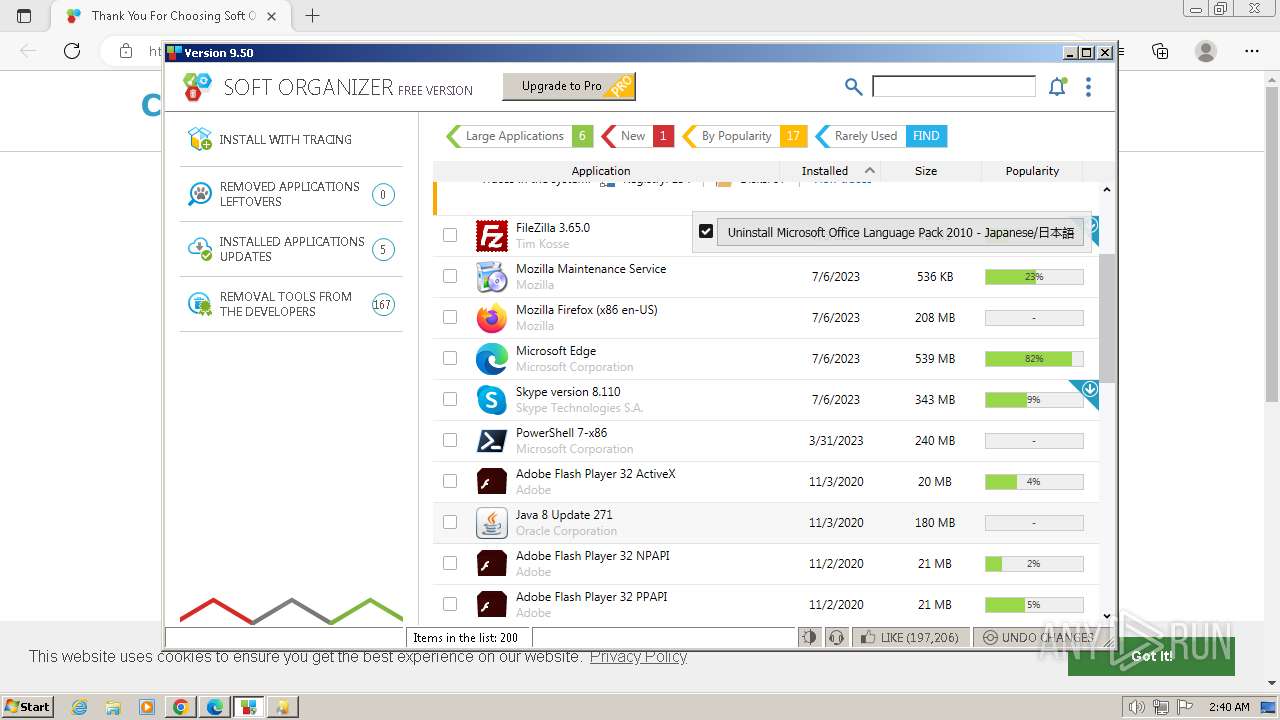
Task: Click the Soft Organizer search field
Action: [954, 87]
